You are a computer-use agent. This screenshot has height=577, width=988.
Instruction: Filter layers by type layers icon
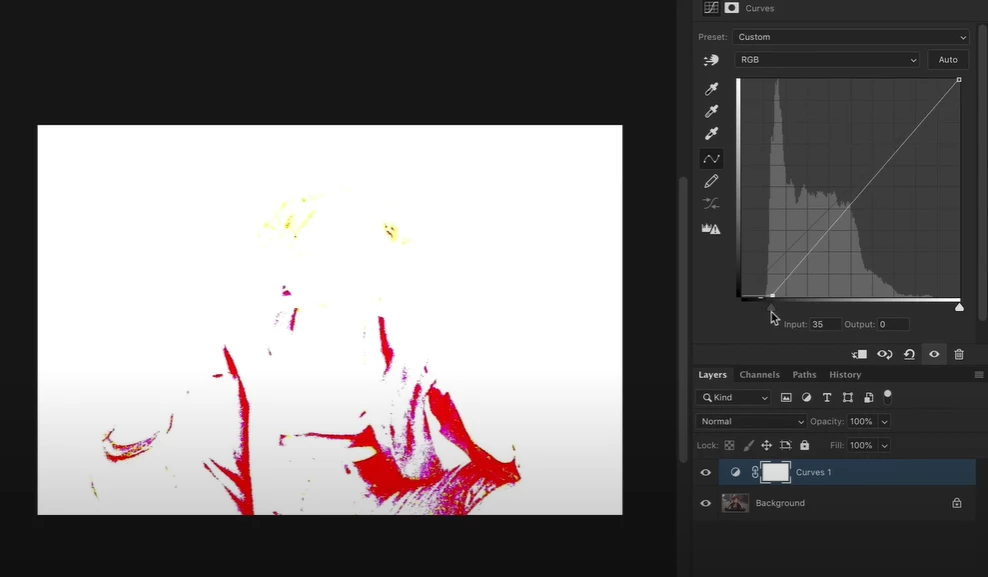827,397
